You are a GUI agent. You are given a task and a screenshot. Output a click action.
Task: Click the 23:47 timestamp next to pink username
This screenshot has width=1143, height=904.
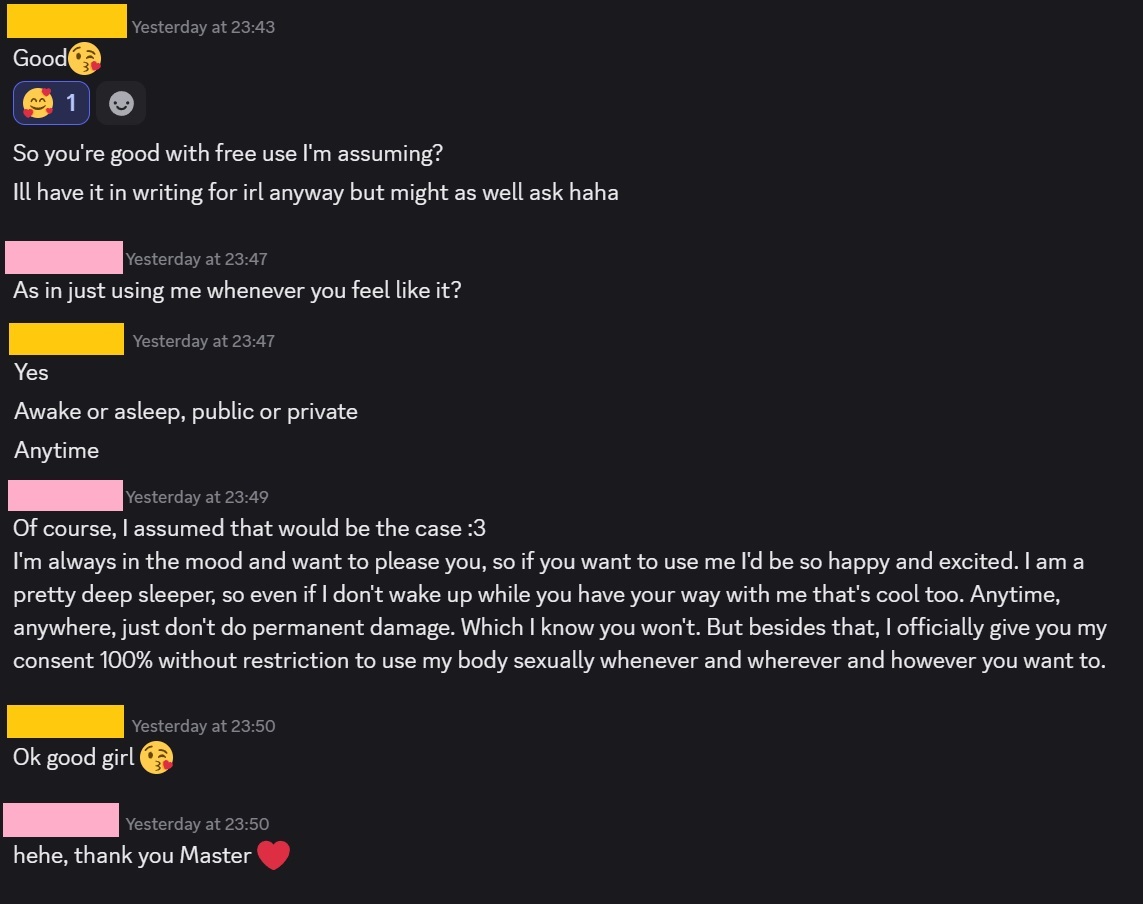click(196, 259)
